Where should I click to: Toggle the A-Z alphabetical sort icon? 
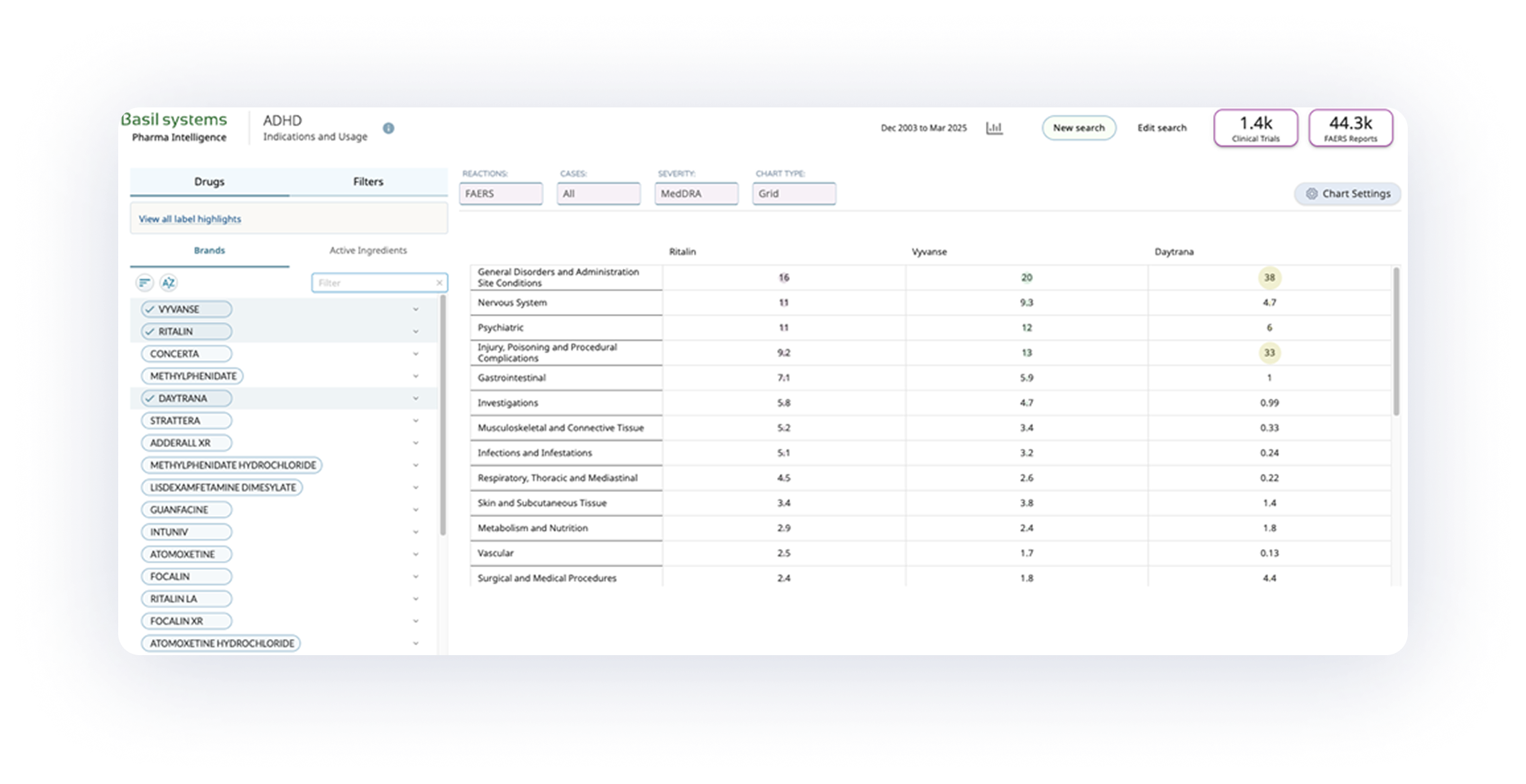coord(169,283)
